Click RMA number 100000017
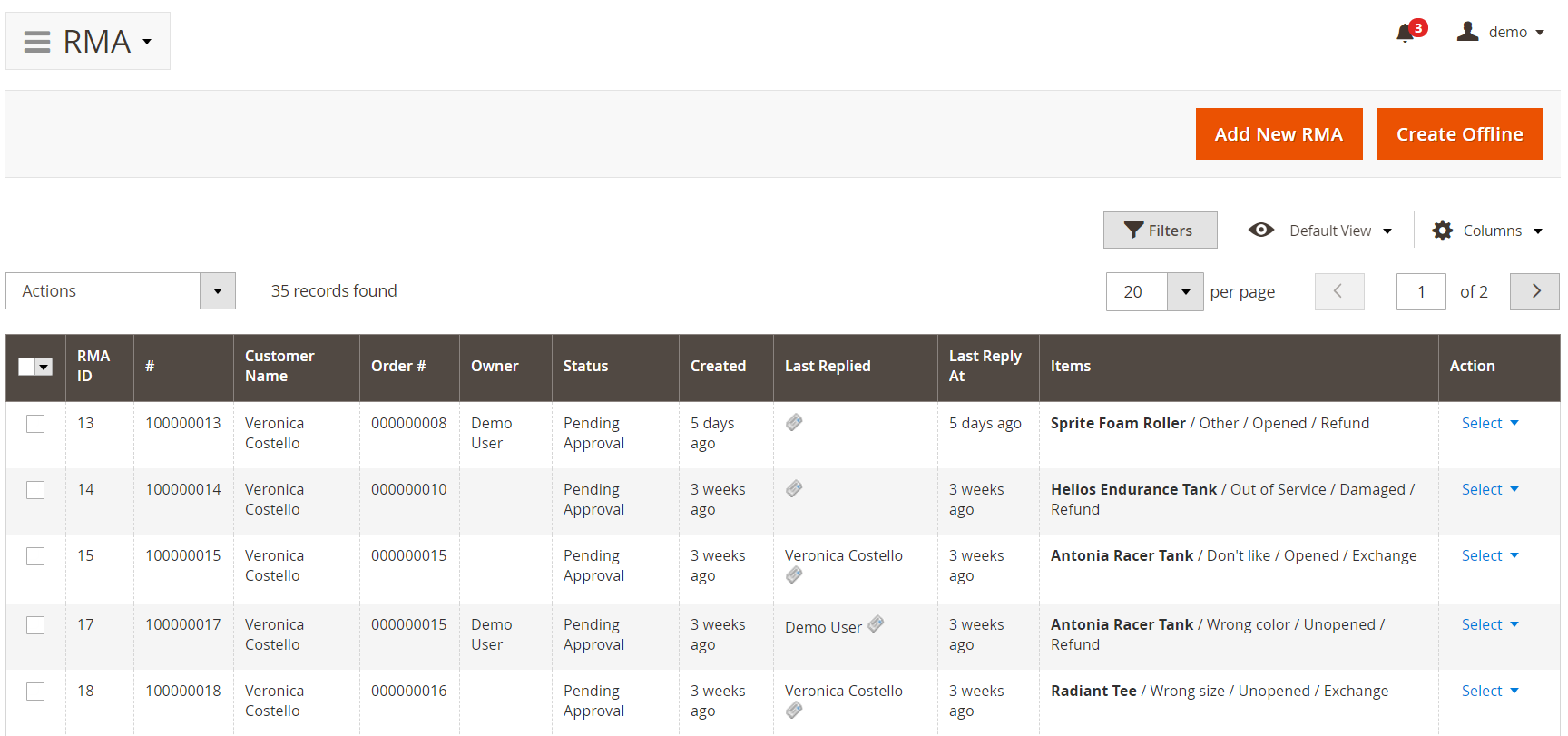This screenshot has height=736, width=1568. (182, 624)
